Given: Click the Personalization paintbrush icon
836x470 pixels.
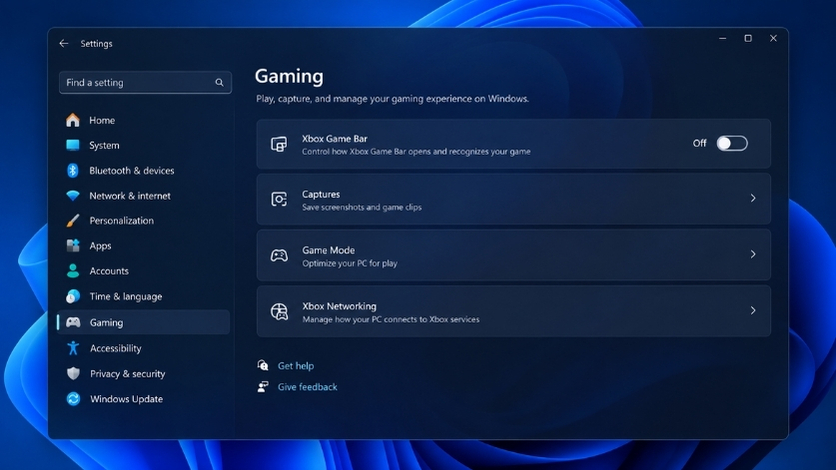Looking at the screenshot, I should click(x=73, y=221).
